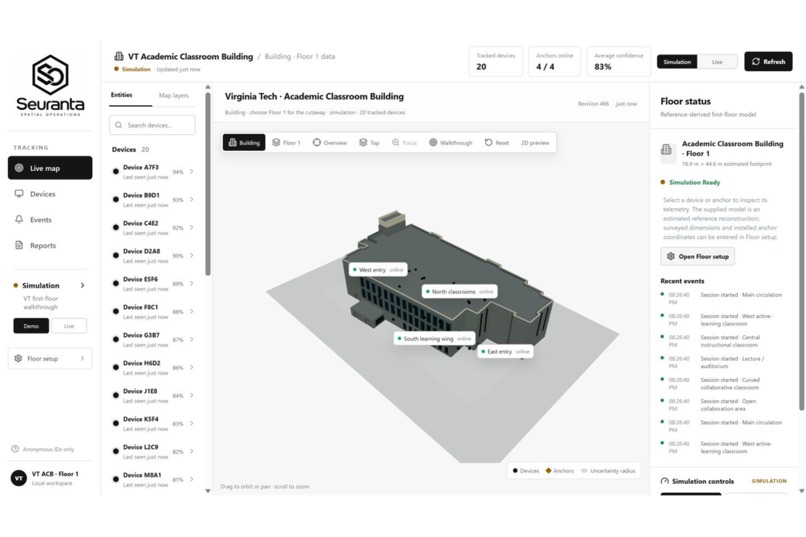Image resolution: width=806 pixels, height=537 pixels.
Task: Click the Anchors online stat card
Action: click(x=554, y=62)
